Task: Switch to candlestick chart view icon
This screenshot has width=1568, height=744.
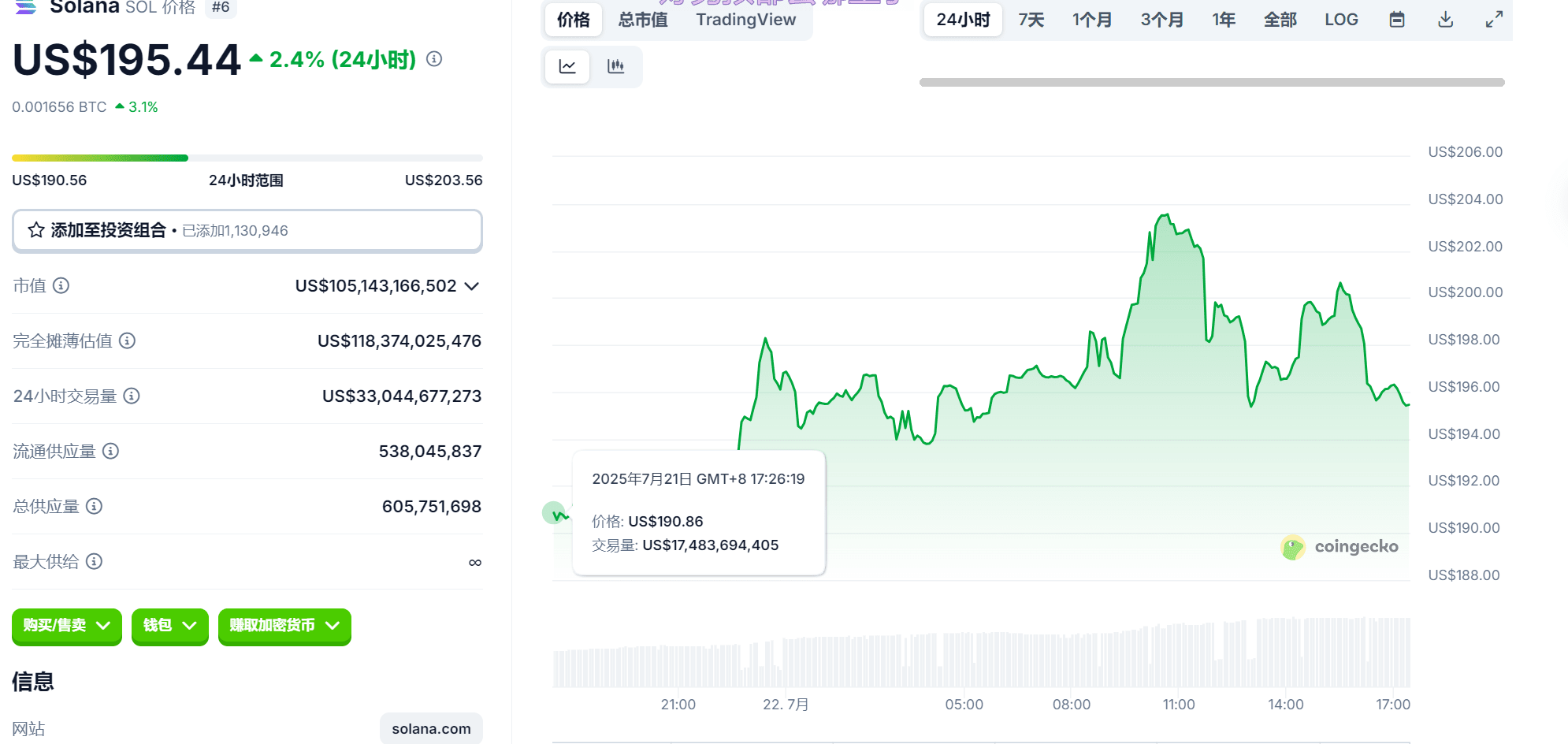Action: (616, 66)
